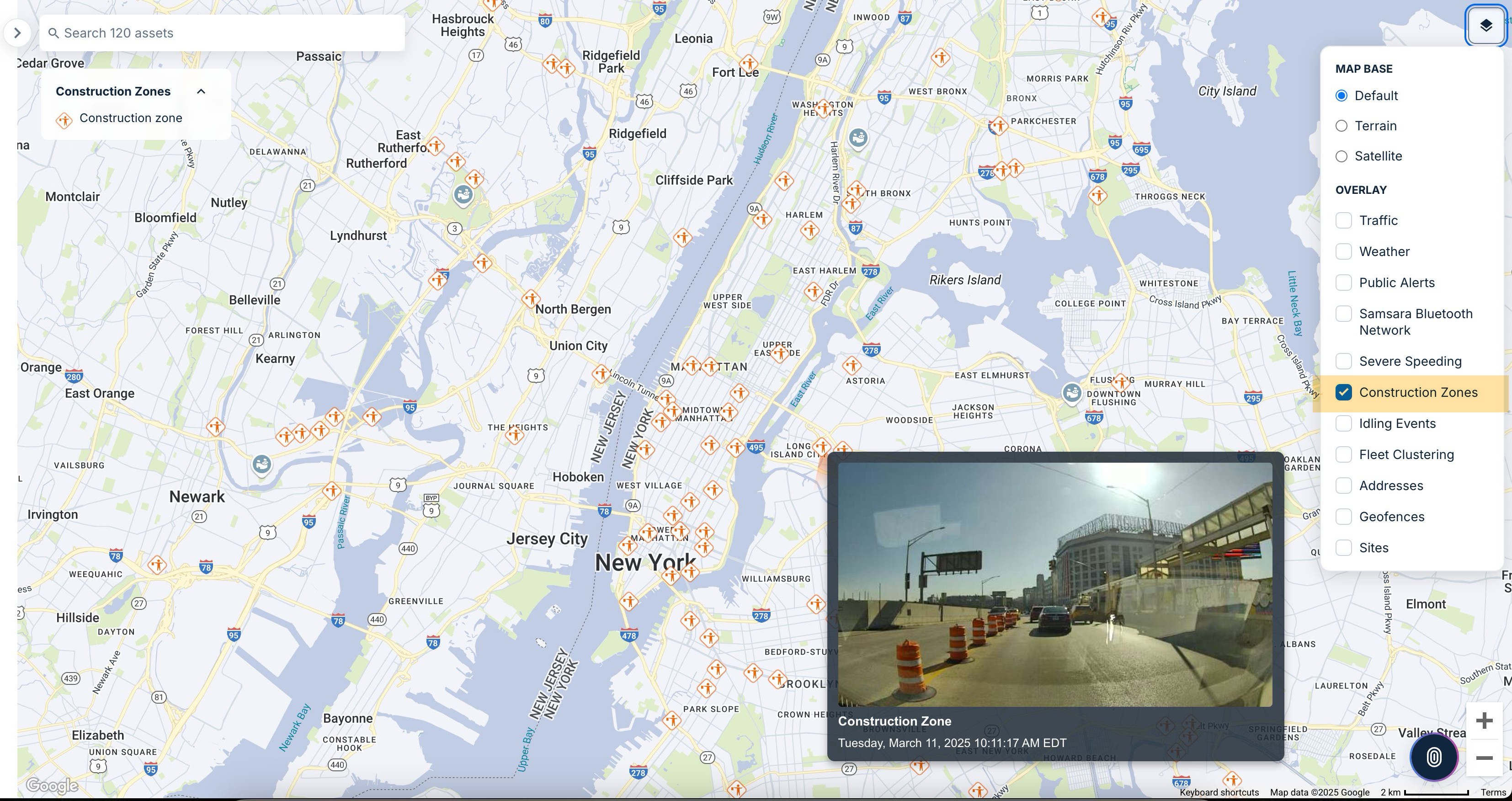Enable the Traffic overlay checkbox

pyautogui.click(x=1343, y=220)
